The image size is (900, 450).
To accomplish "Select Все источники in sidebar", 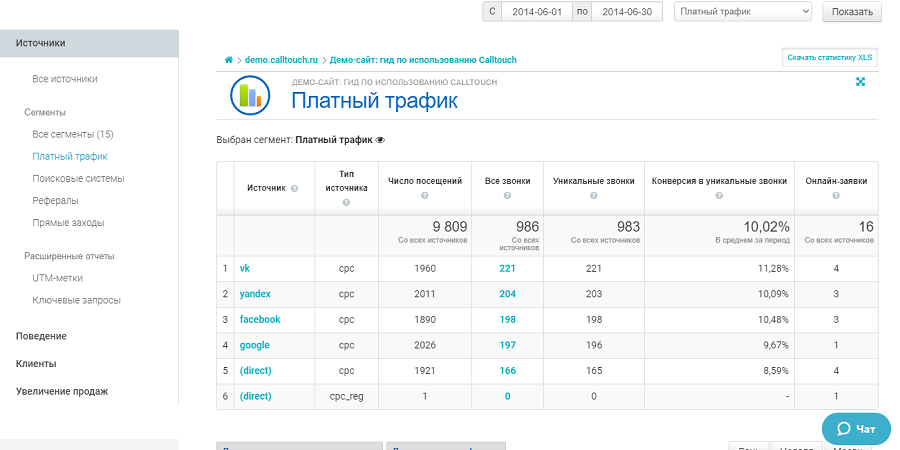I will (x=65, y=79).
